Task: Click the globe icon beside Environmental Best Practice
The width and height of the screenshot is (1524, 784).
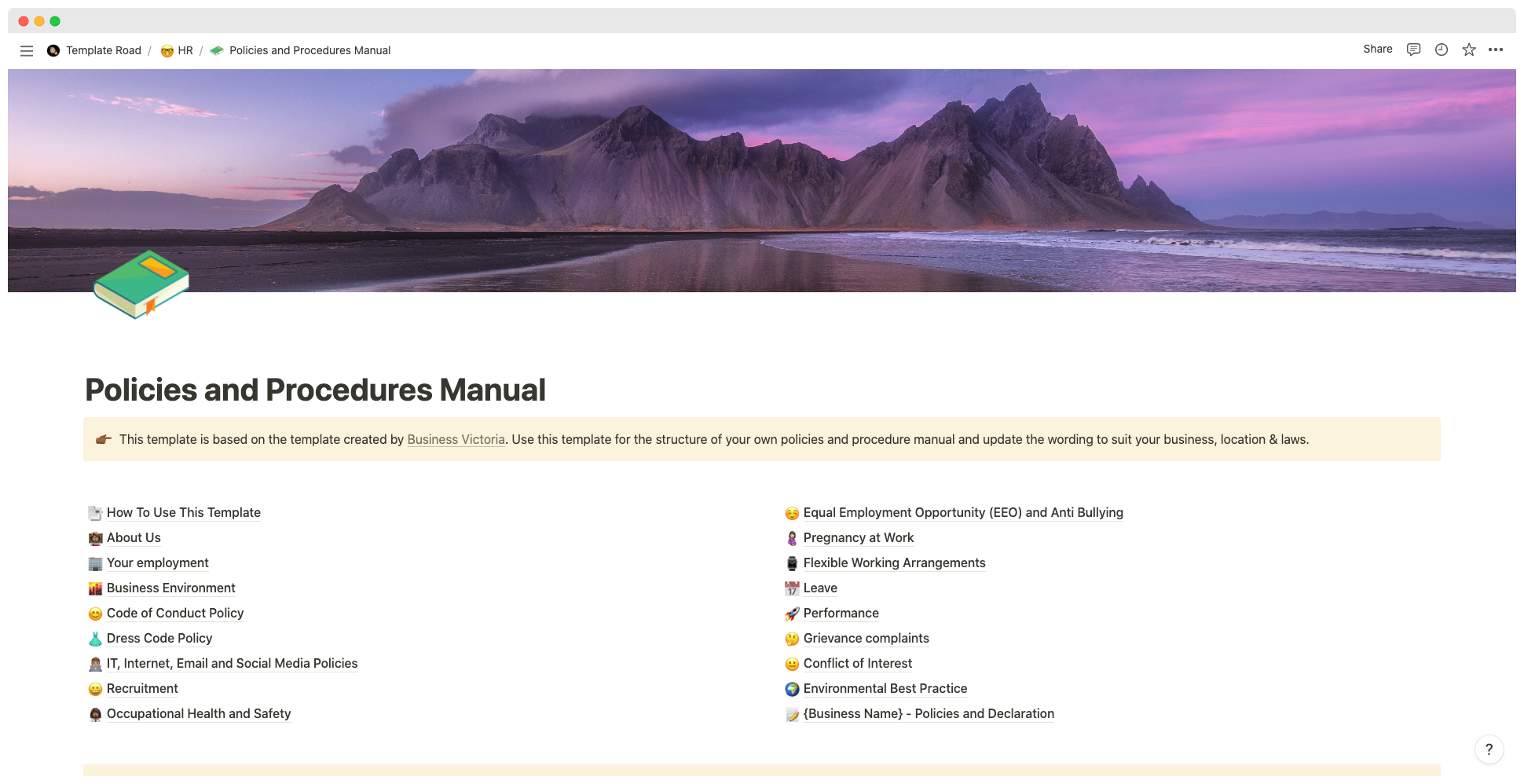Action: [792, 689]
